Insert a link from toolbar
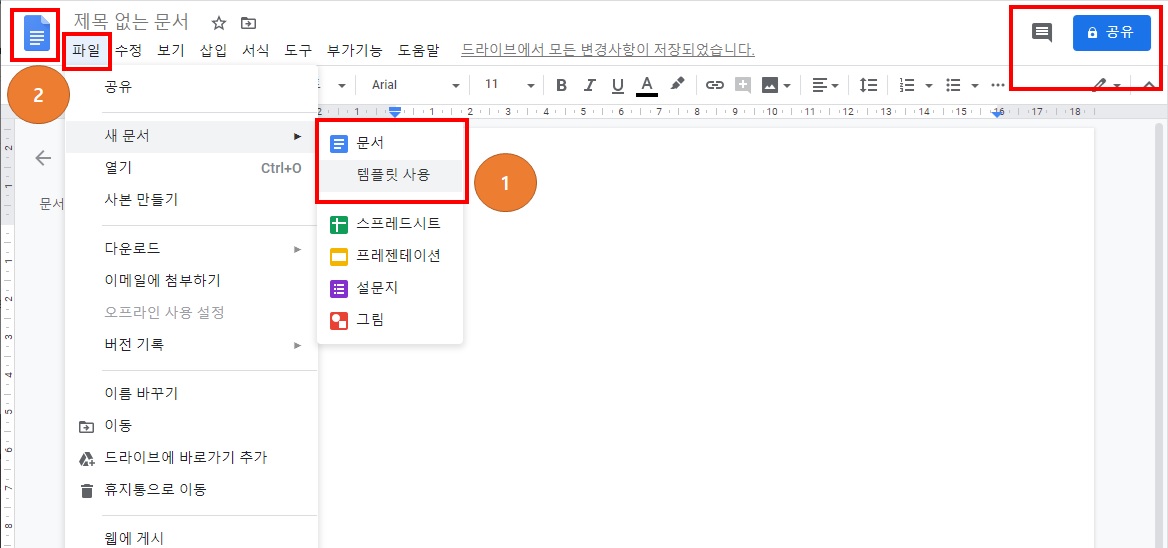Image resolution: width=1168 pixels, height=548 pixels. (x=715, y=86)
